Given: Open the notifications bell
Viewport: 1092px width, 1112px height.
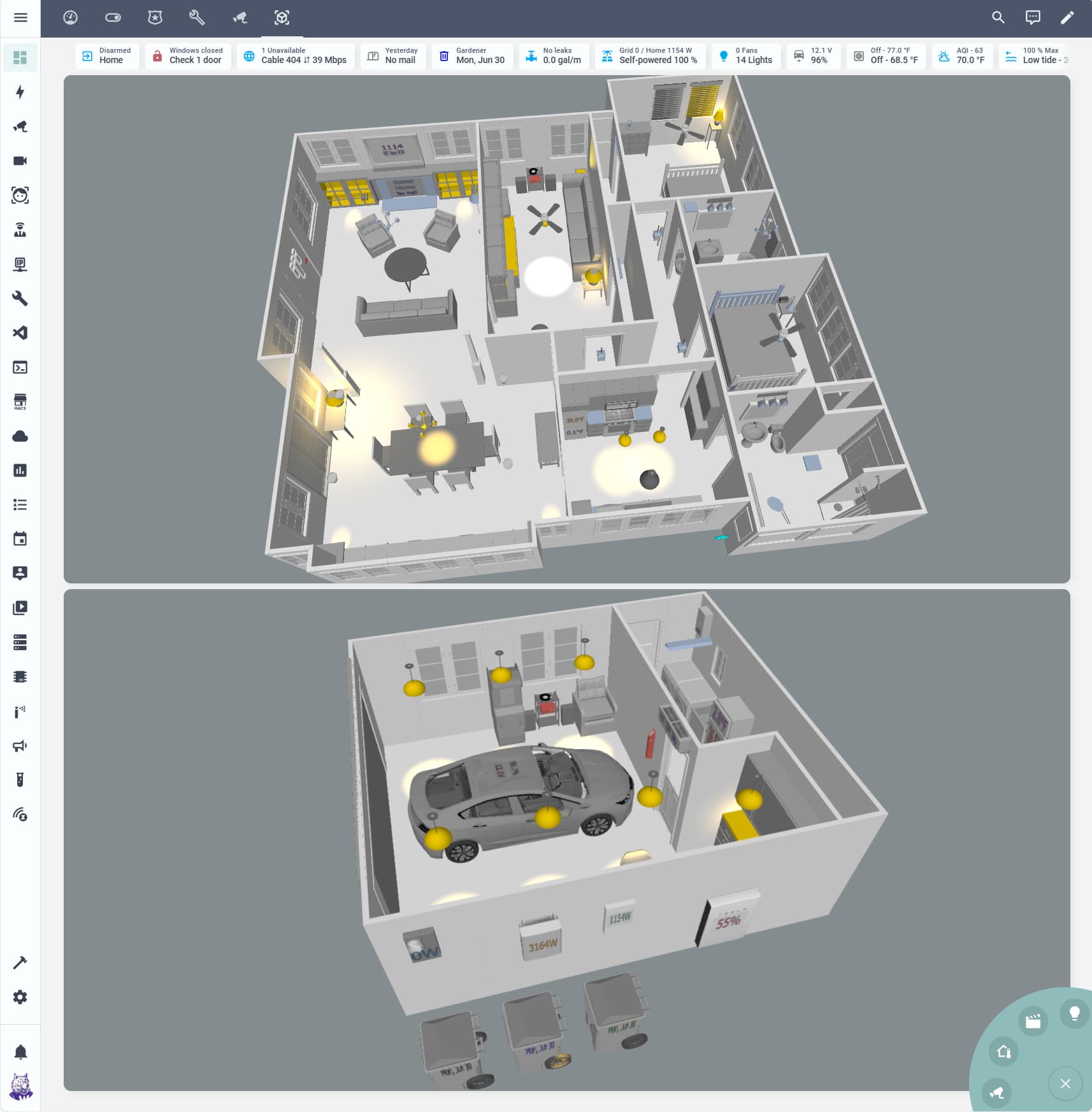Looking at the screenshot, I should tap(20, 1051).
